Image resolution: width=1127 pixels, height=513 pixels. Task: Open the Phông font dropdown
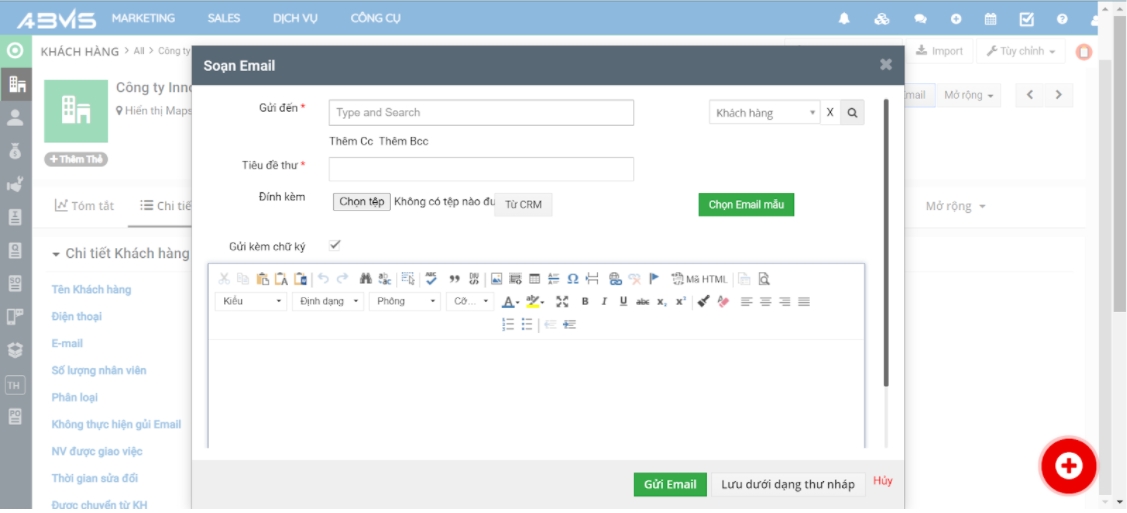click(x=405, y=301)
